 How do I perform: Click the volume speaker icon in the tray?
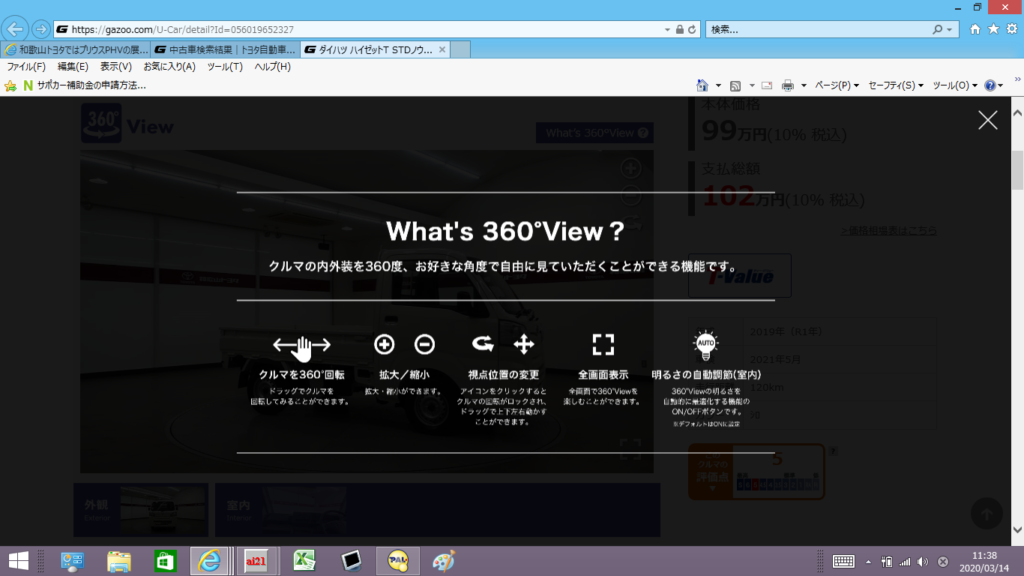coord(923,562)
